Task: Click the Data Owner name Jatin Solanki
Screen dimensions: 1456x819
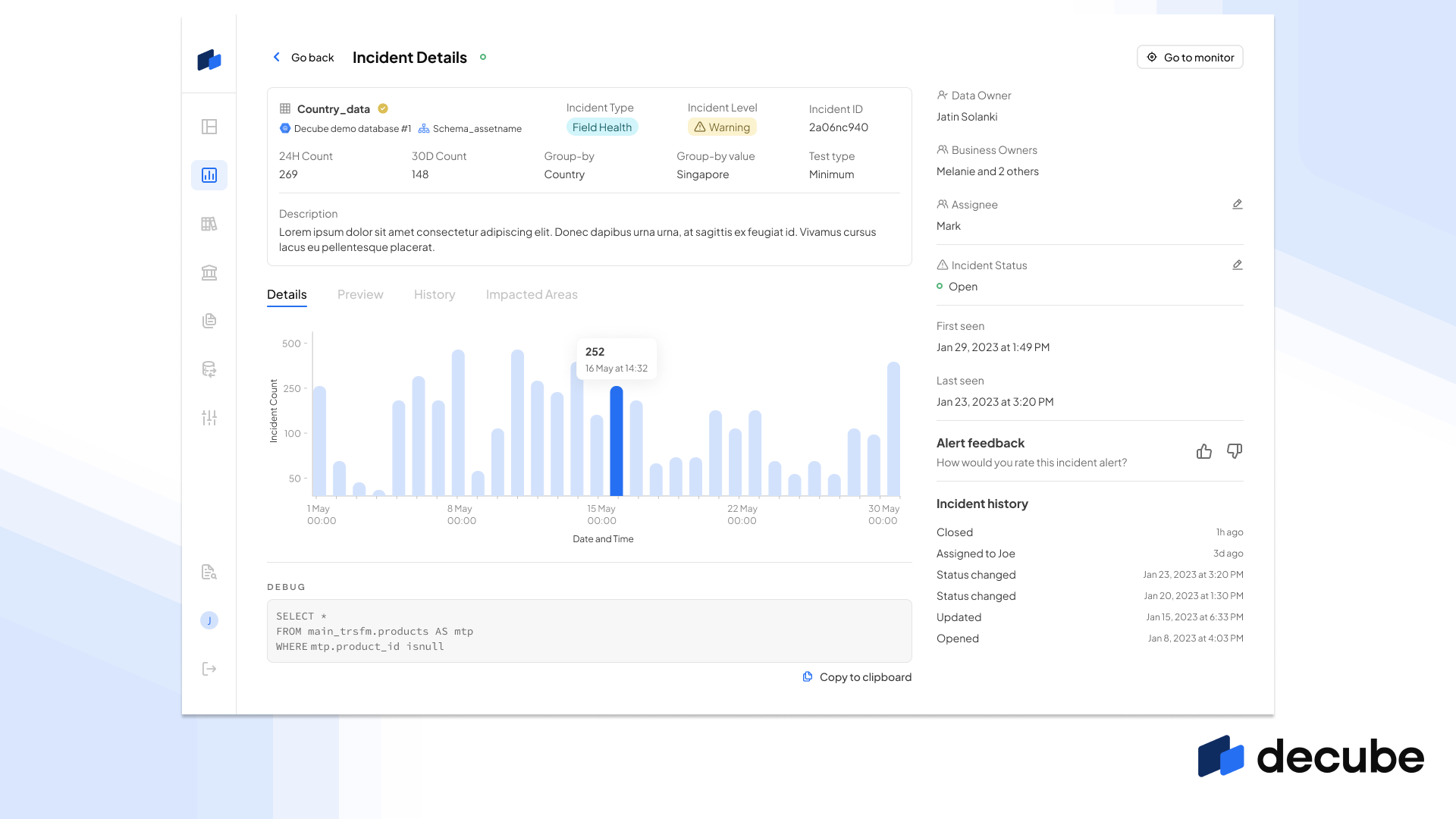Action: (x=967, y=116)
